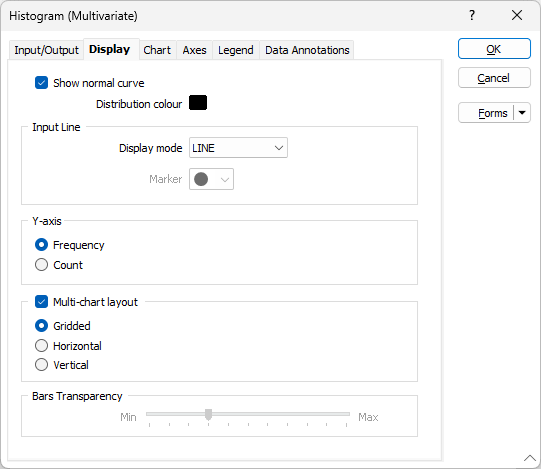Image resolution: width=541 pixels, height=469 pixels.
Task: Open the Legend tab
Action: (236, 50)
